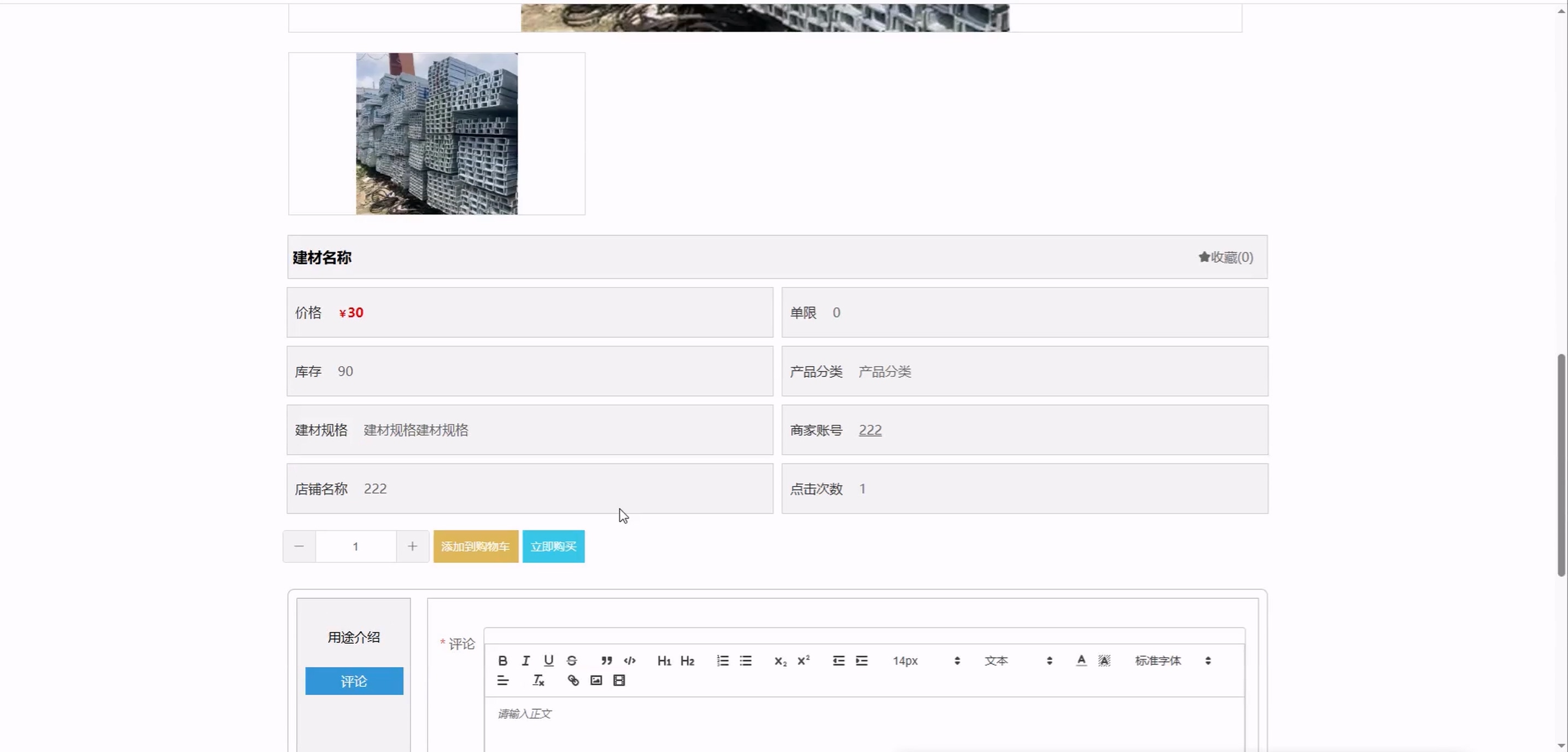Image resolution: width=1568 pixels, height=752 pixels.
Task: Apply Heading 2 style
Action: pyautogui.click(x=687, y=661)
